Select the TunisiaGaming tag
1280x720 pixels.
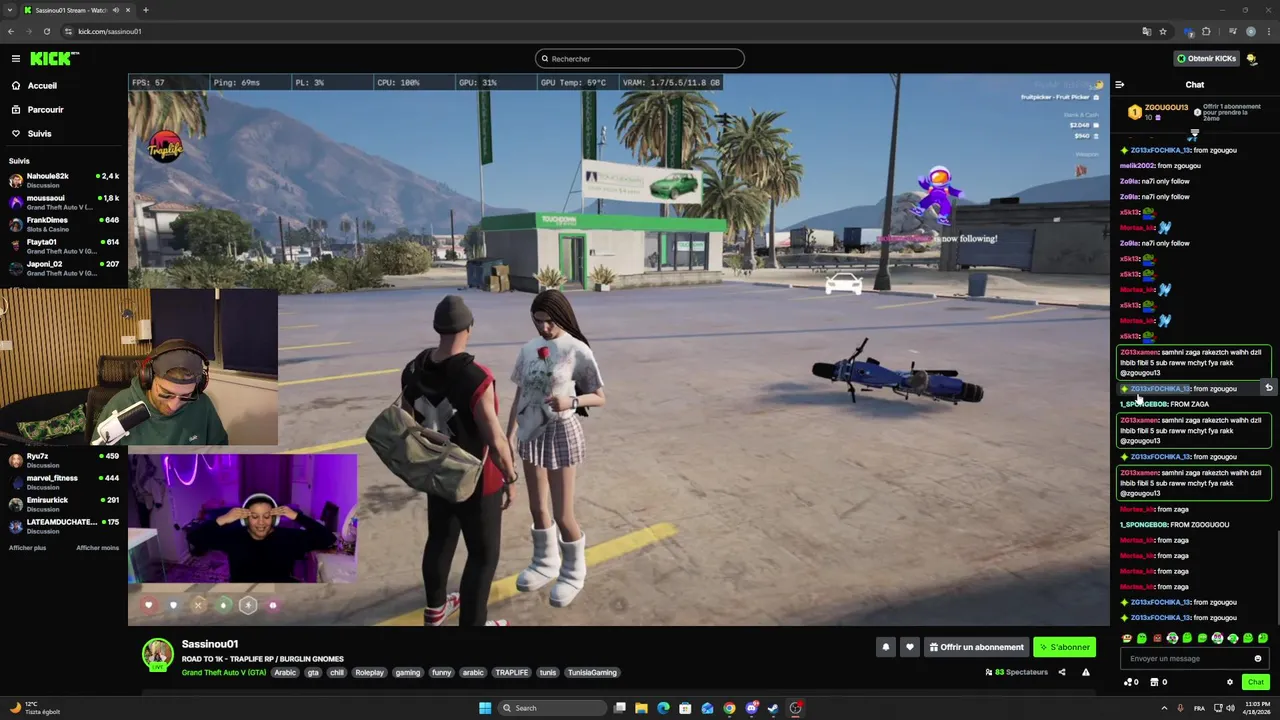click(592, 673)
